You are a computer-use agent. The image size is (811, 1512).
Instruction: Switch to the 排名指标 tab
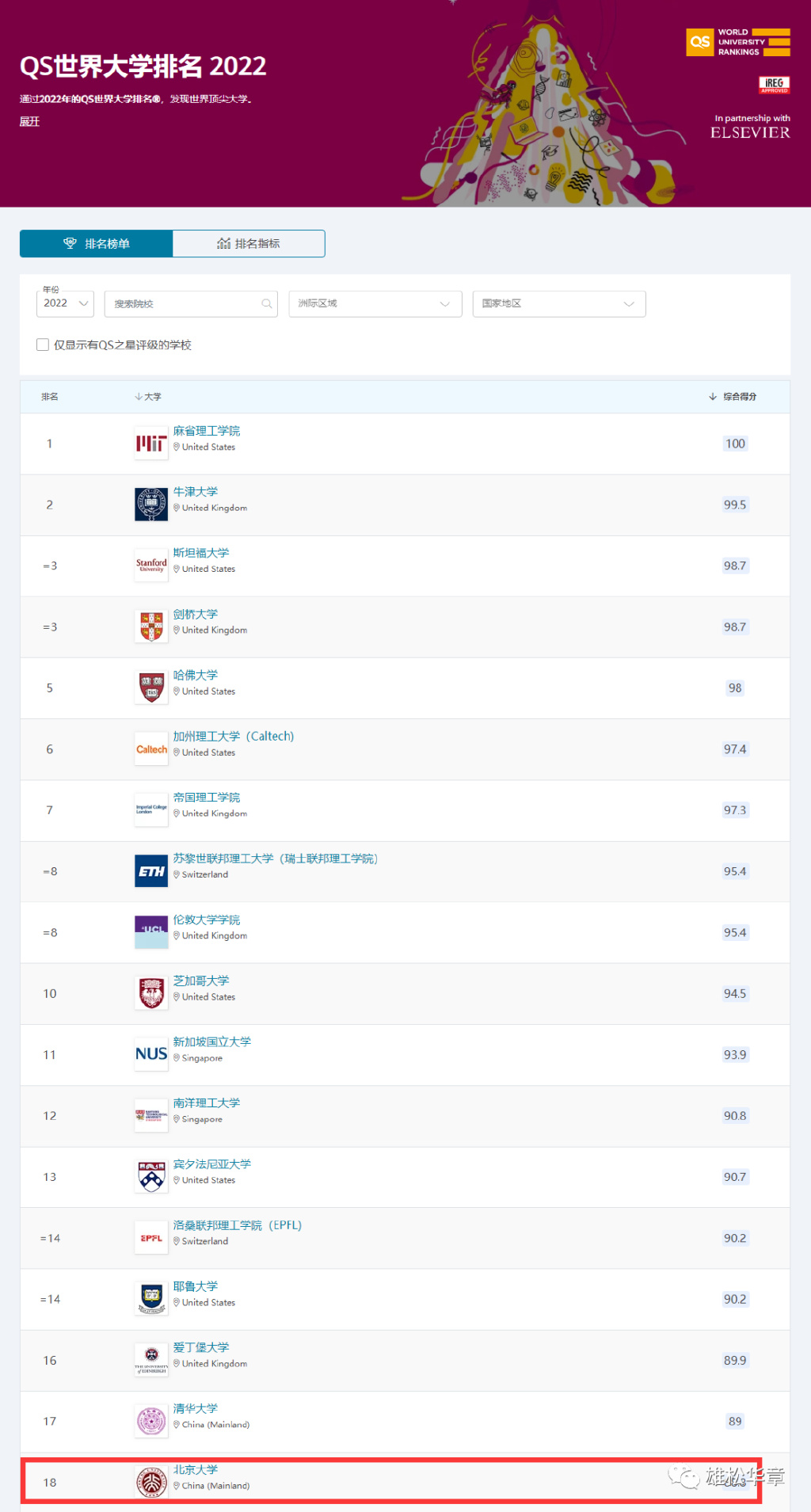[x=248, y=244]
